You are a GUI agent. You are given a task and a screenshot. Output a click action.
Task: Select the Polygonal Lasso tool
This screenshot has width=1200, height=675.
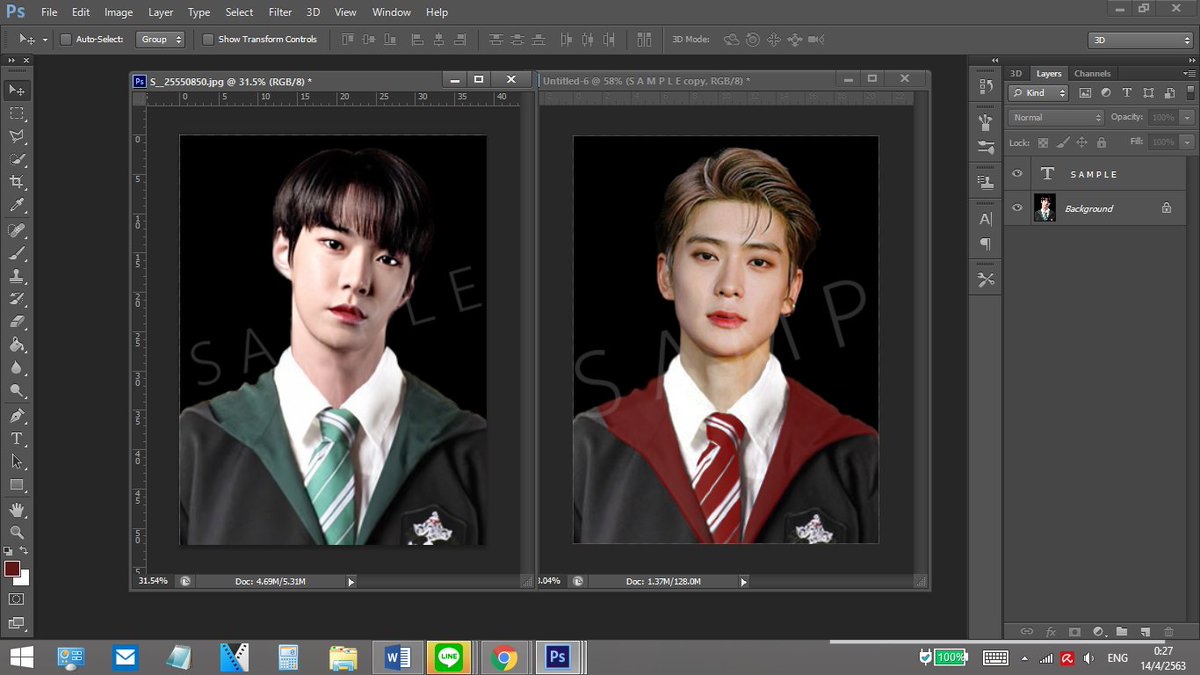pyautogui.click(x=17, y=136)
